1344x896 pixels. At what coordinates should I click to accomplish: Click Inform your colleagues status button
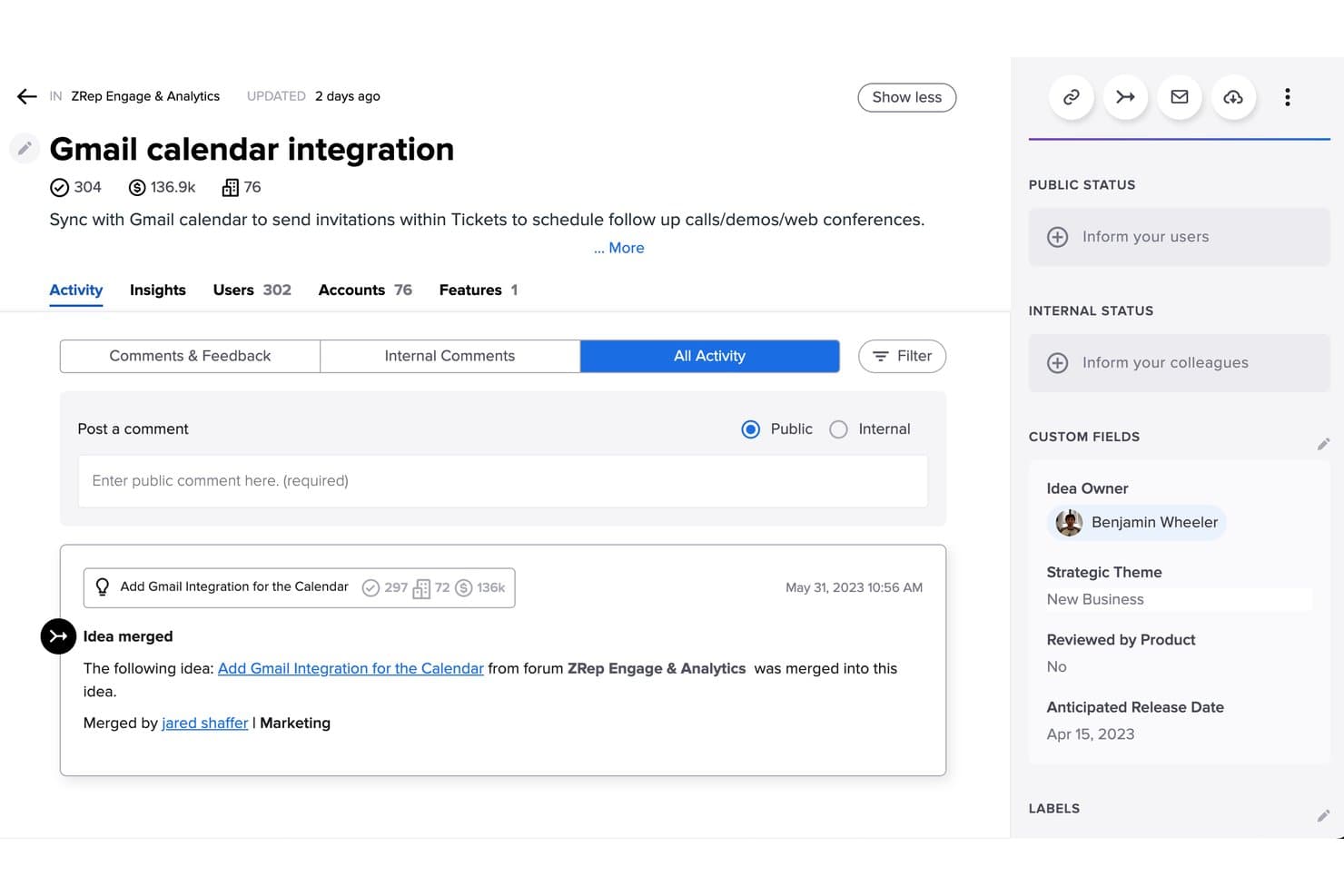pyautogui.click(x=1179, y=363)
